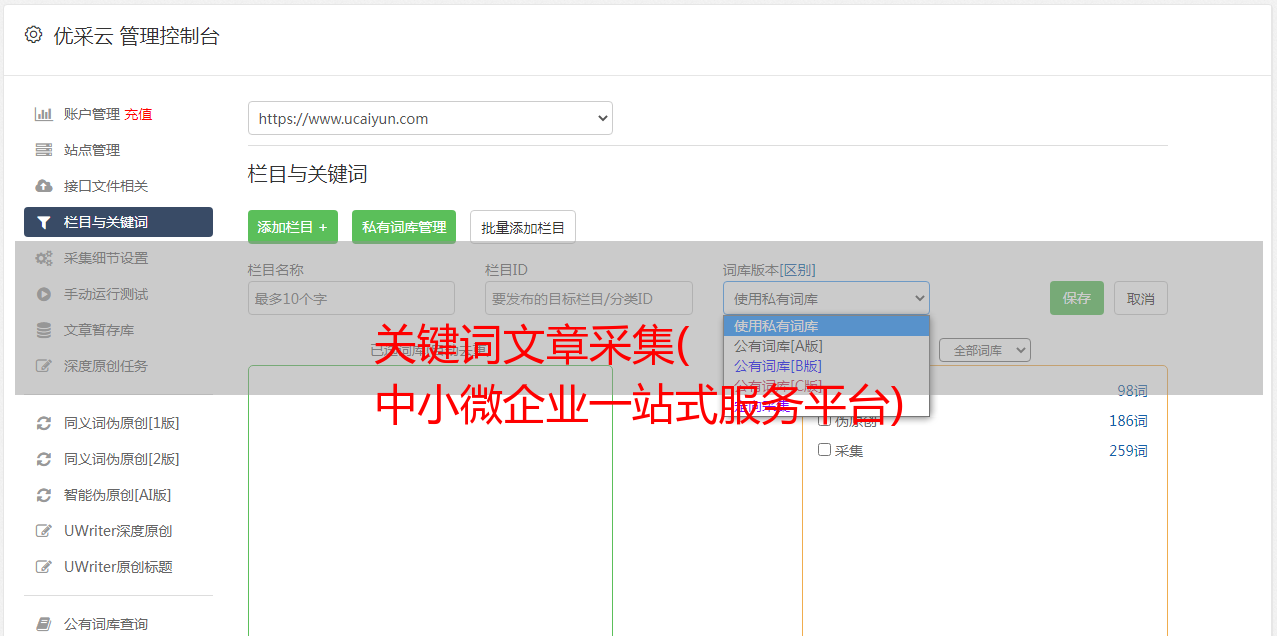Open UWriter深度原创 in the sidebar

click(118, 531)
